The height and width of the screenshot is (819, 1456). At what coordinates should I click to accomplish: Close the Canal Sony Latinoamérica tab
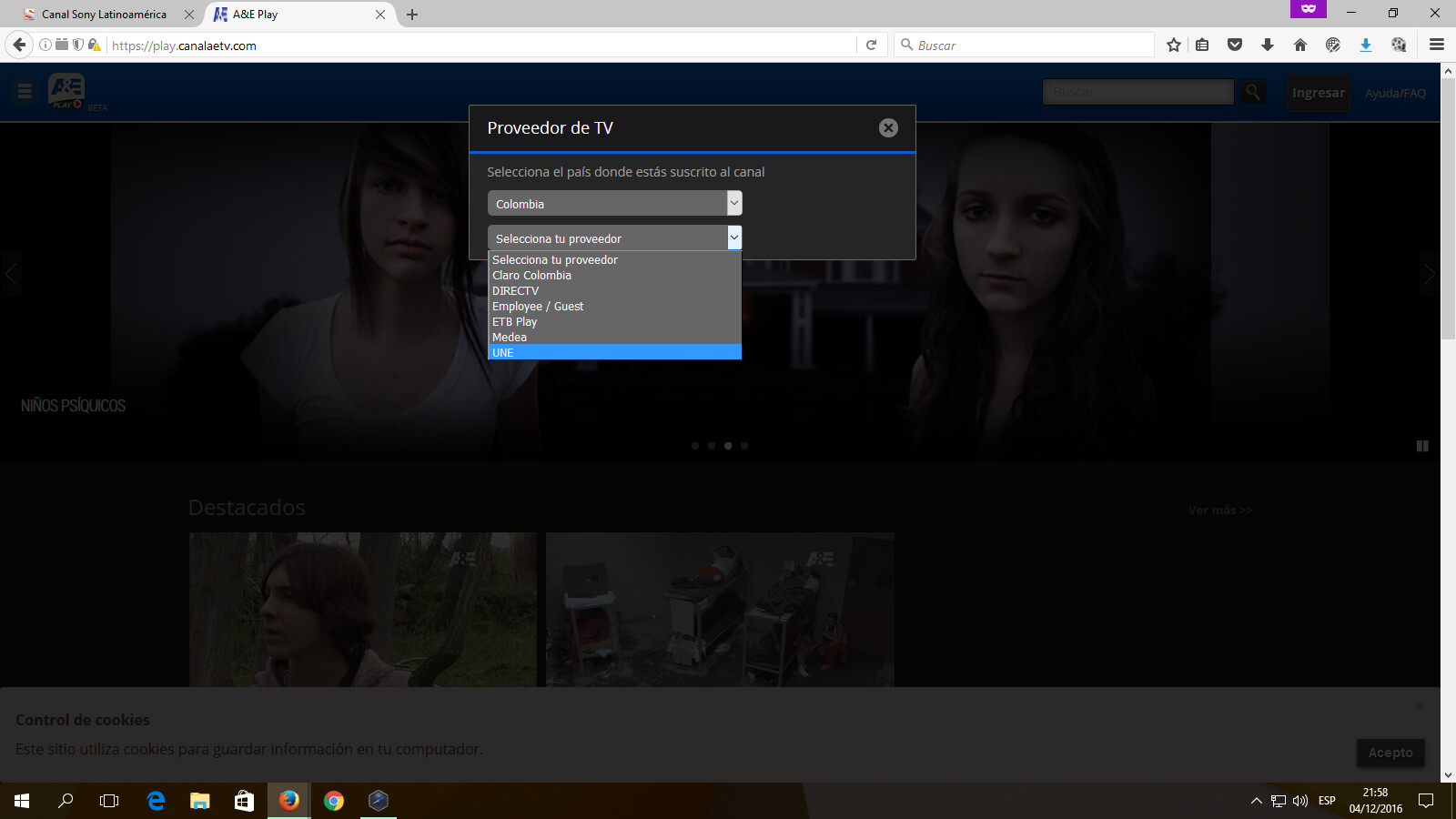pyautogui.click(x=189, y=15)
